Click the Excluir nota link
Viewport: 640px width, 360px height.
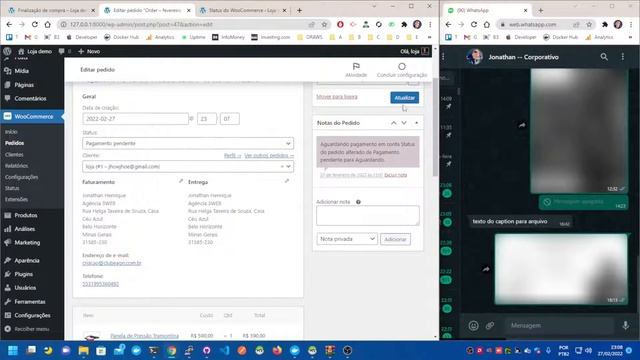[x=396, y=175]
